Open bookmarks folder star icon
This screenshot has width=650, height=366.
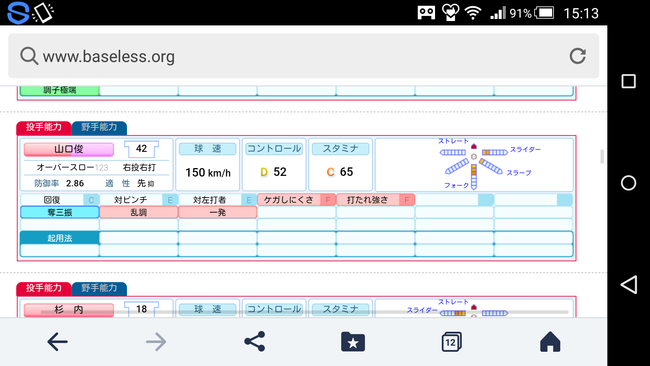[353, 342]
